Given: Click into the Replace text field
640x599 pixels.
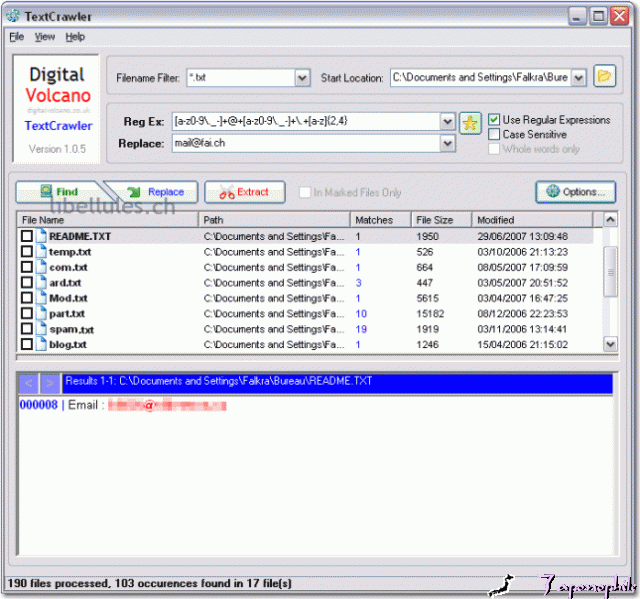Looking at the screenshot, I should click(306, 143).
